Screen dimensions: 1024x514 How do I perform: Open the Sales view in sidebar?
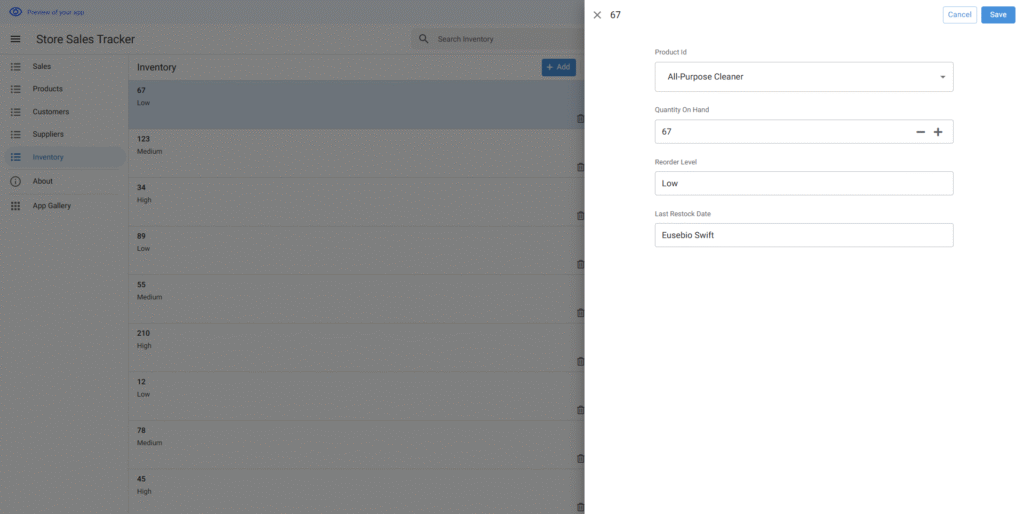point(42,66)
